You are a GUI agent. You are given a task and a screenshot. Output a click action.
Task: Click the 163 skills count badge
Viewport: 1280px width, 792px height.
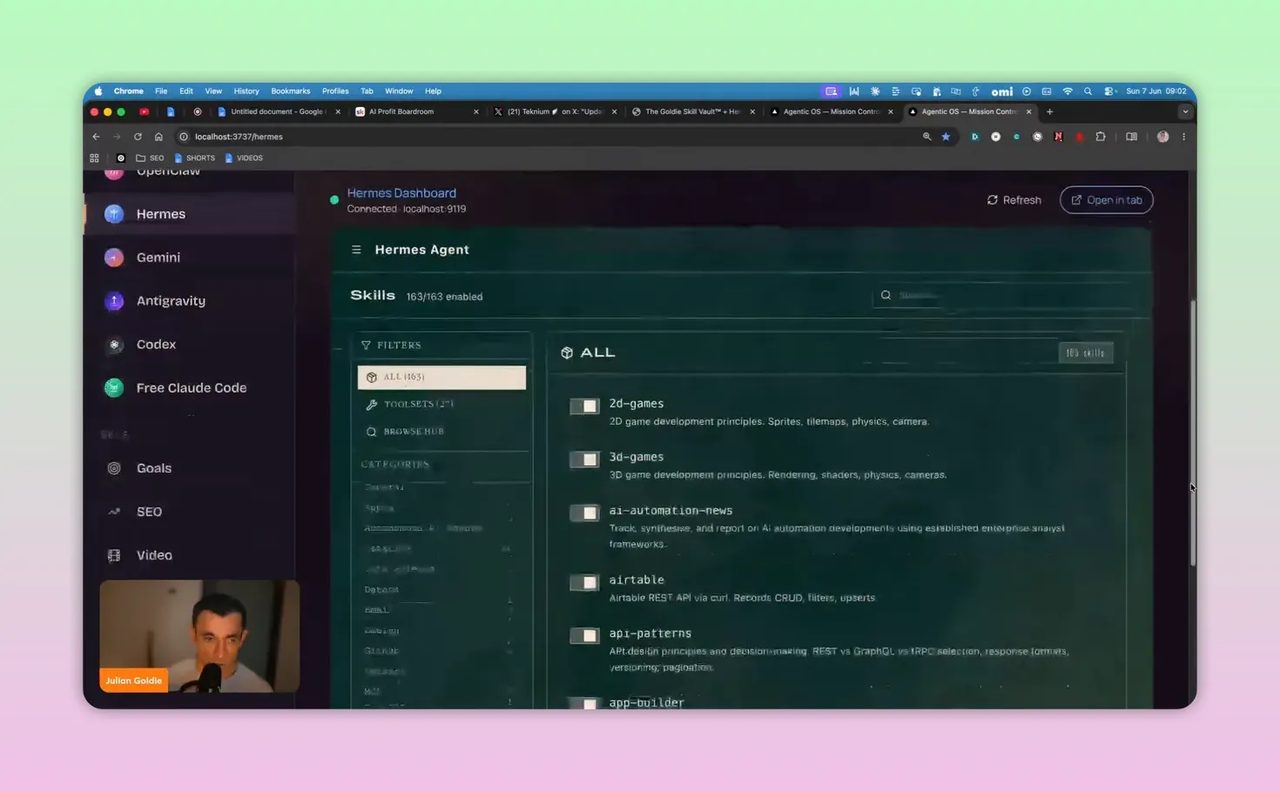(1085, 353)
